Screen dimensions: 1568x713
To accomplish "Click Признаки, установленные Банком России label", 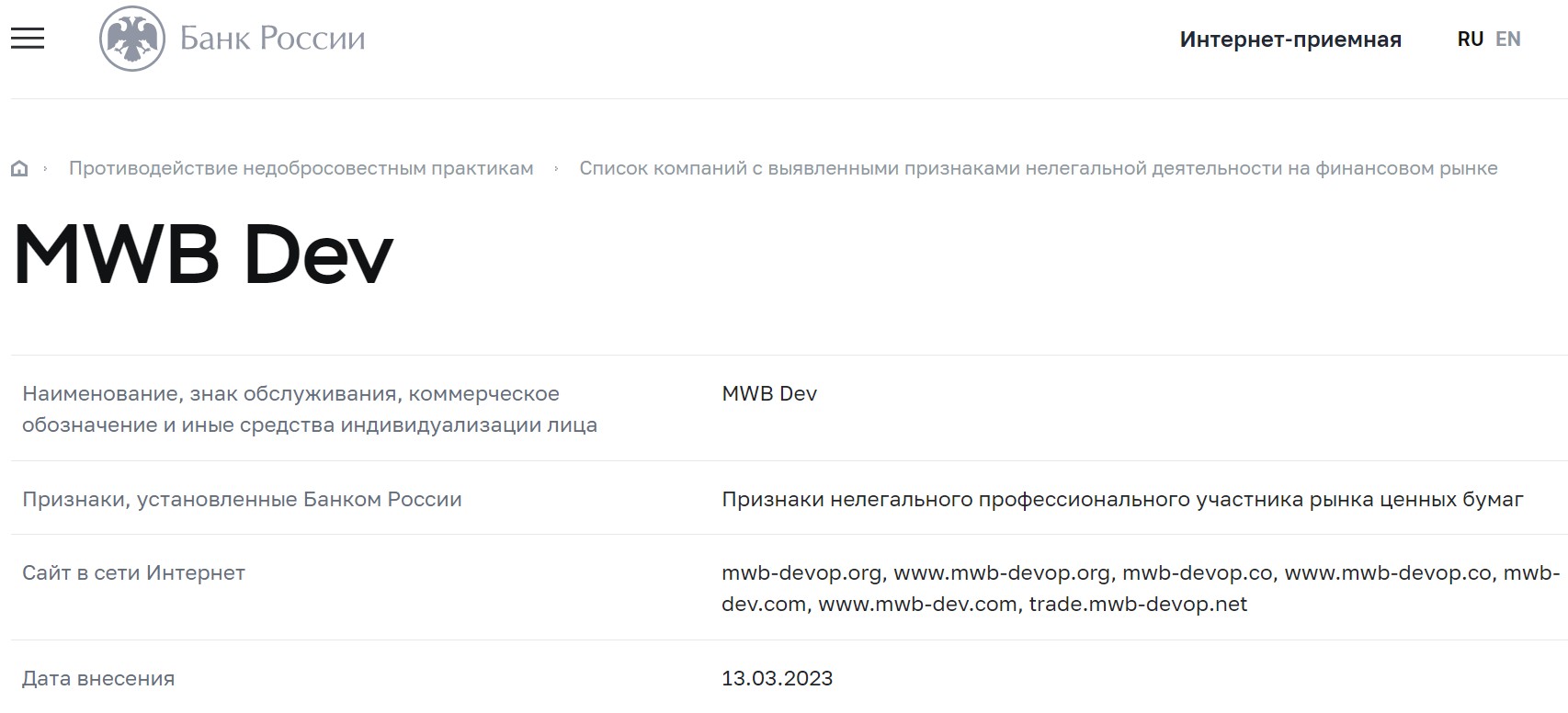I will click(242, 499).
